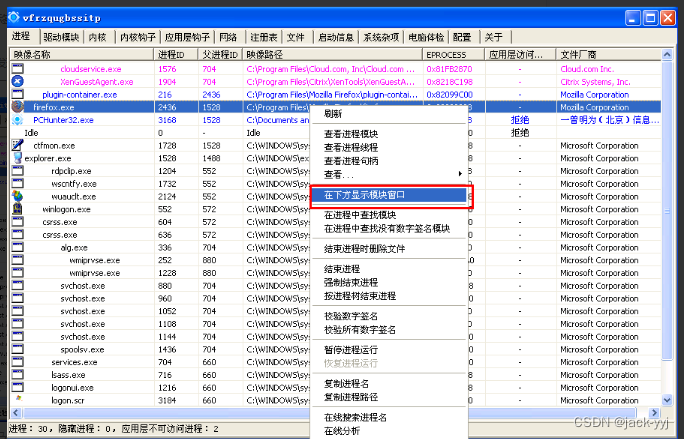Screen dimensions: 684x439
Task: Select 校验所有数字签名 menu entry
Action: coord(389,329)
